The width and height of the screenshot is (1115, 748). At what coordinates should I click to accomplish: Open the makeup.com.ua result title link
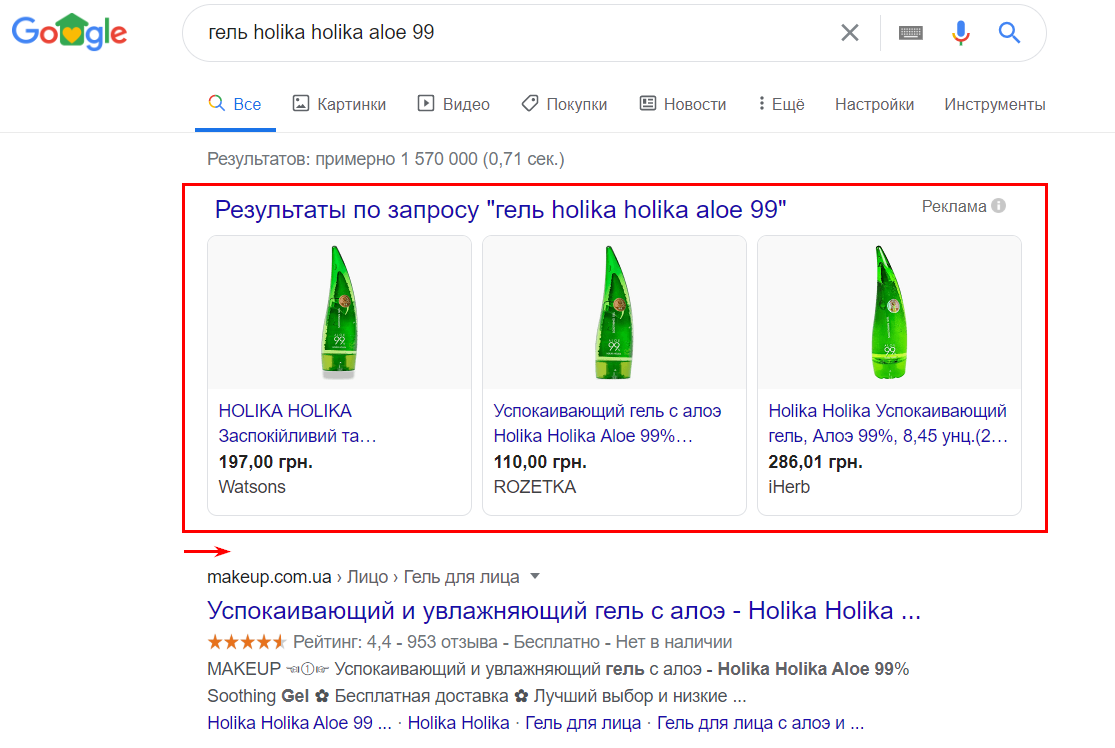point(563,611)
